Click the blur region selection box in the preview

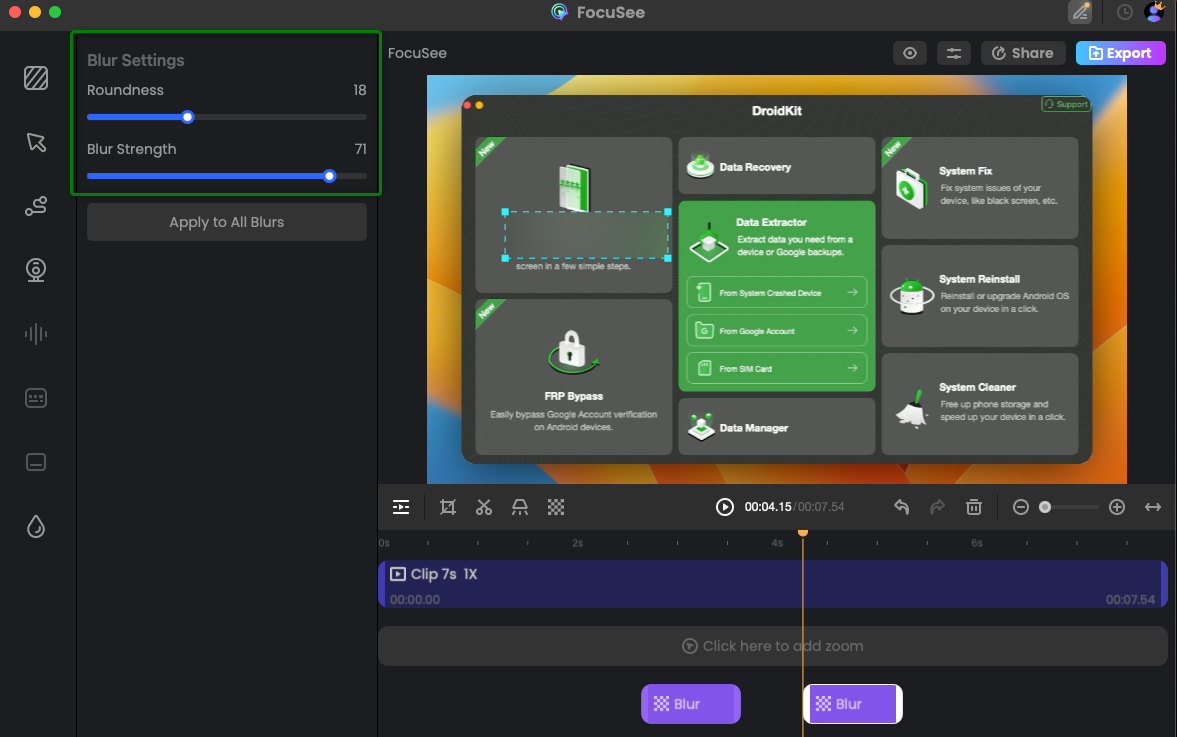586,235
